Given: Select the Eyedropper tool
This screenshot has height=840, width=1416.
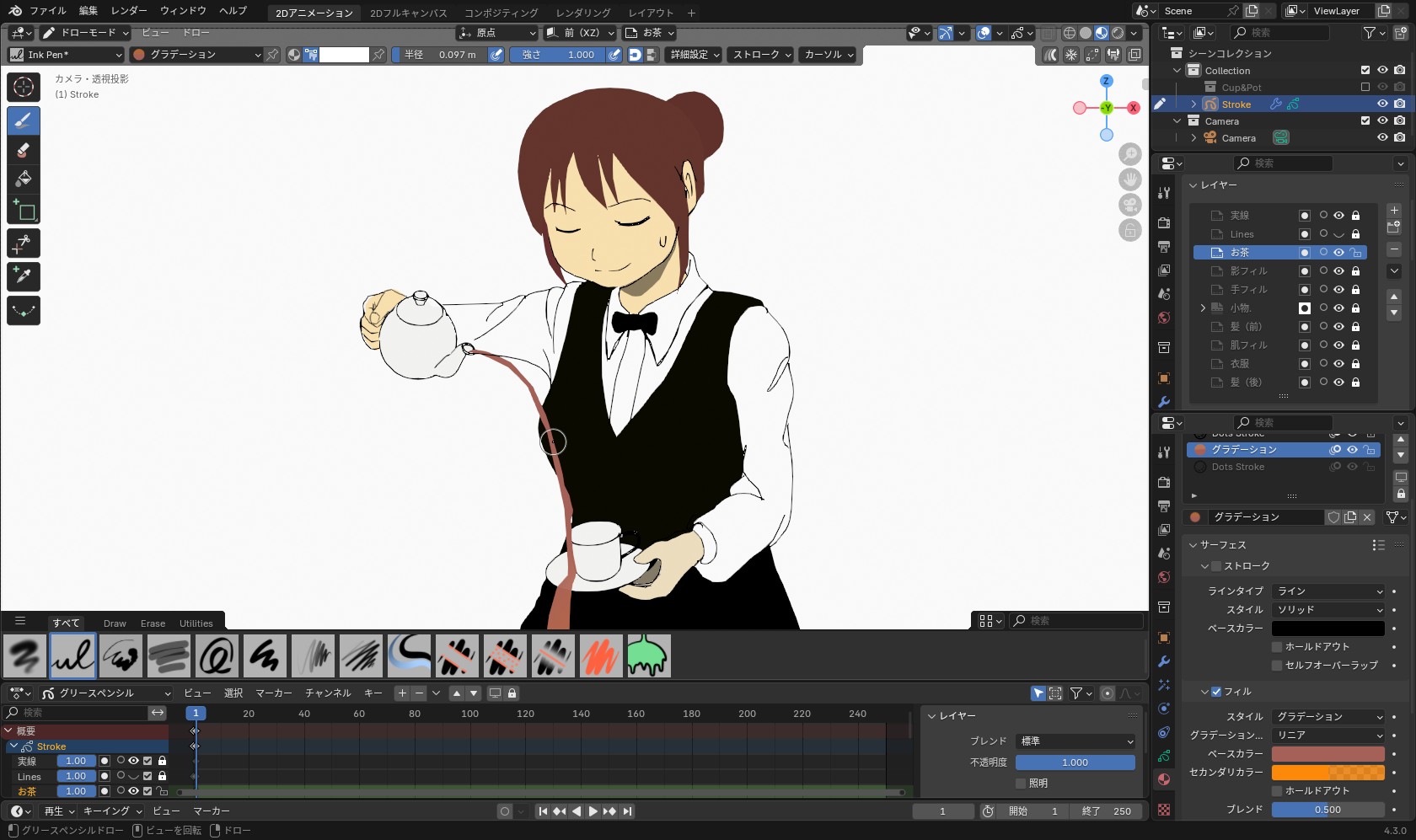Looking at the screenshot, I should pos(23,276).
